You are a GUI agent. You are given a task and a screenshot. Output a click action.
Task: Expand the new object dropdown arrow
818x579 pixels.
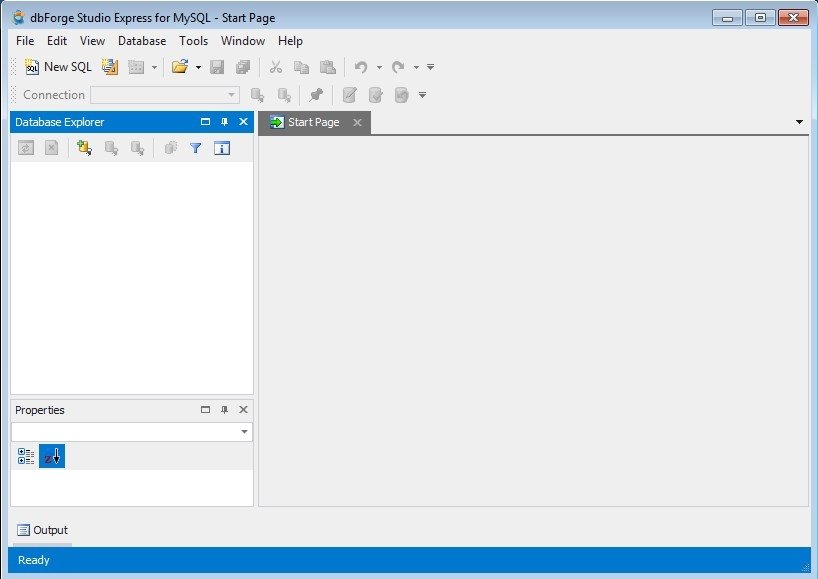pyautogui.click(x=154, y=67)
